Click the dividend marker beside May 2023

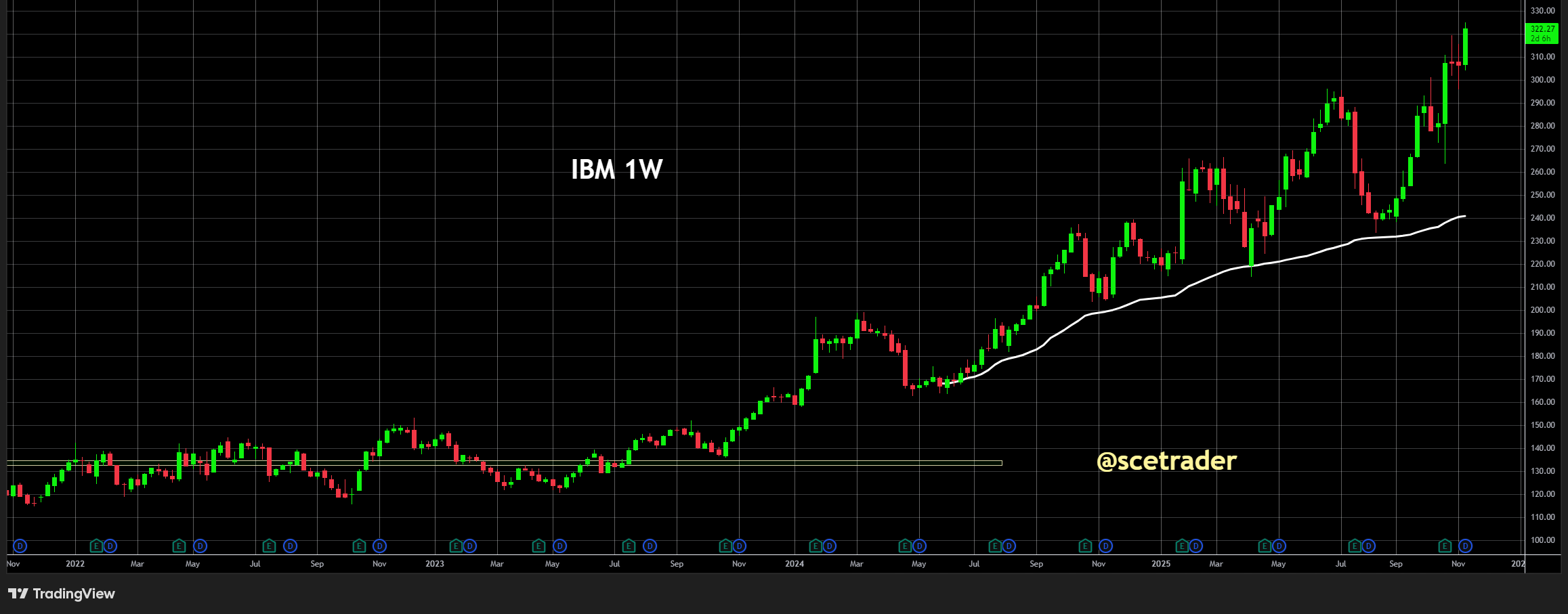[559, 546]
